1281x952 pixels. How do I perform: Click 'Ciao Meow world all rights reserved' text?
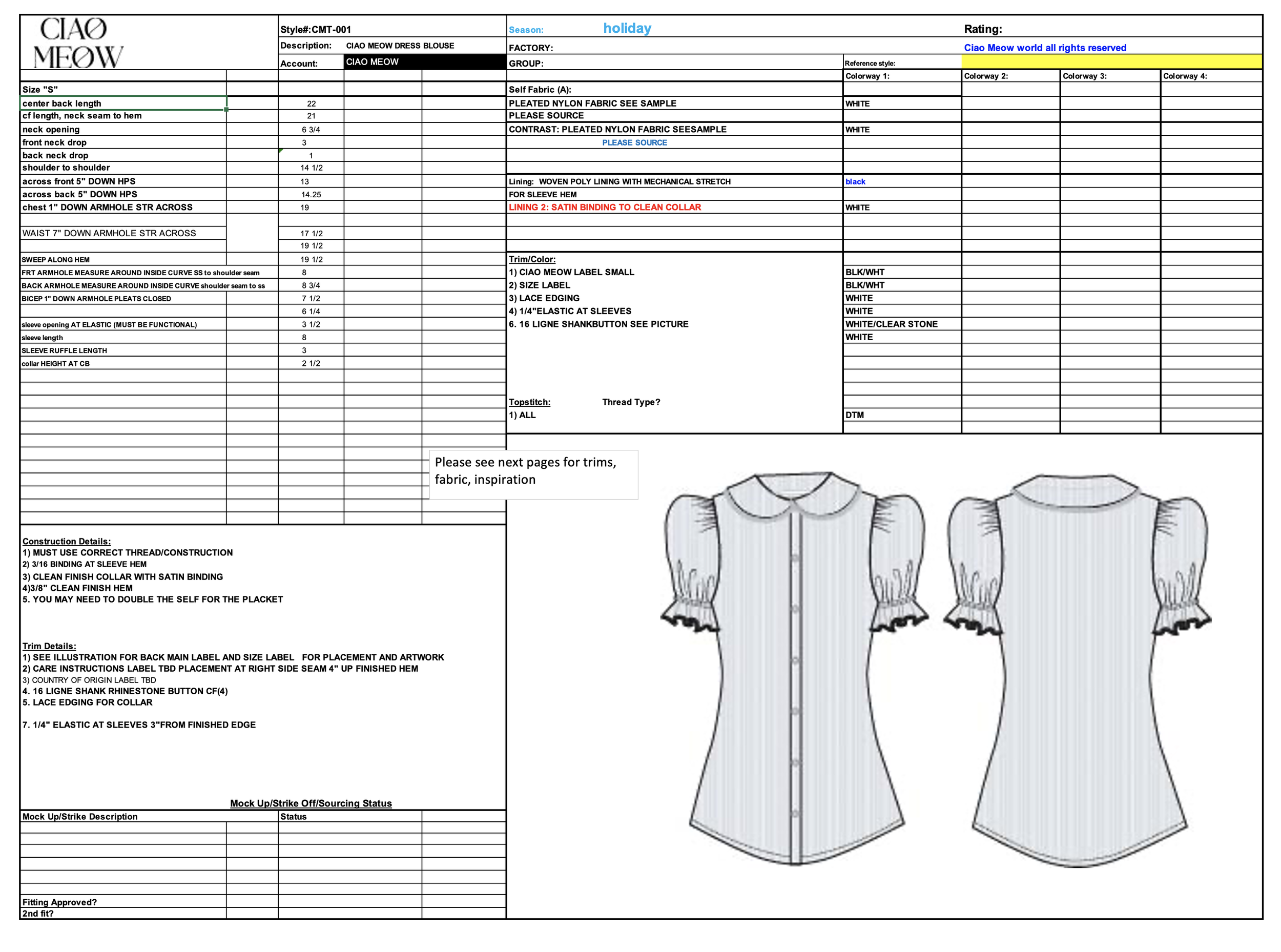point(1044,48)
